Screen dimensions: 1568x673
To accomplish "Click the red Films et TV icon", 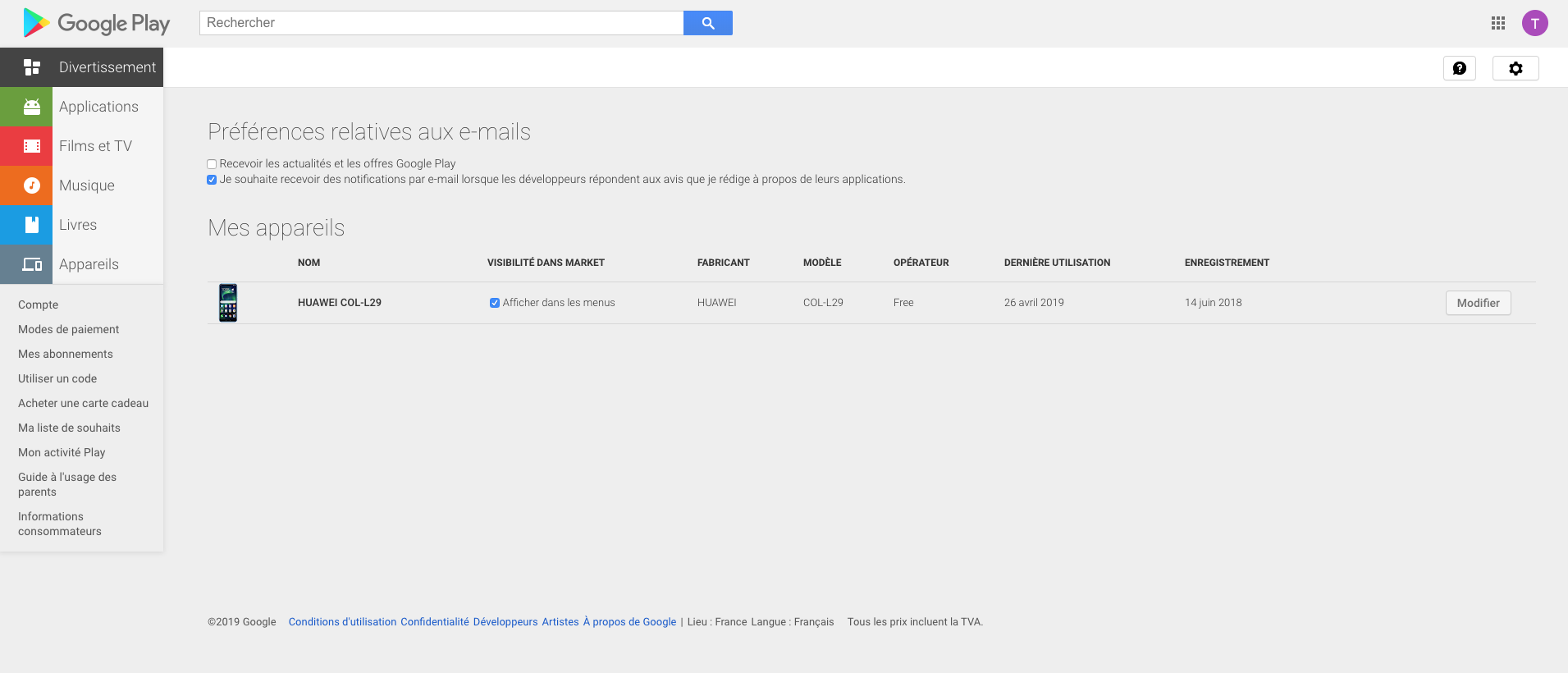I will pos(31,146).
